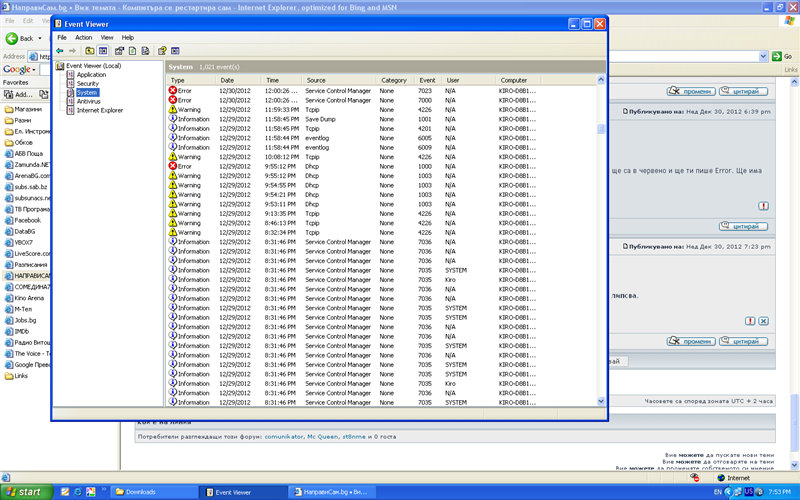Switch to the Downloads taskbar button
Image resolution: width=800 pixels, height=500 pixels.
coord(153,492)
